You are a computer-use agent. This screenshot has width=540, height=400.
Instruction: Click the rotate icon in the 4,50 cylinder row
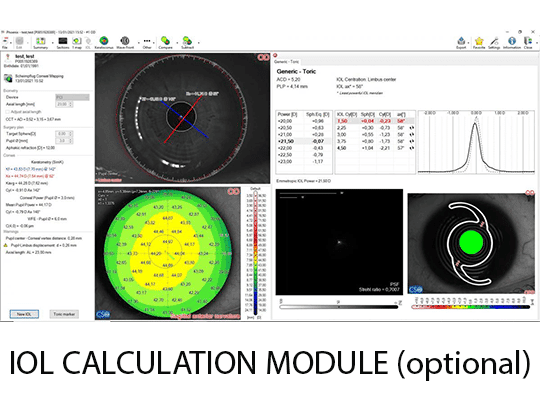click(412, 148)
